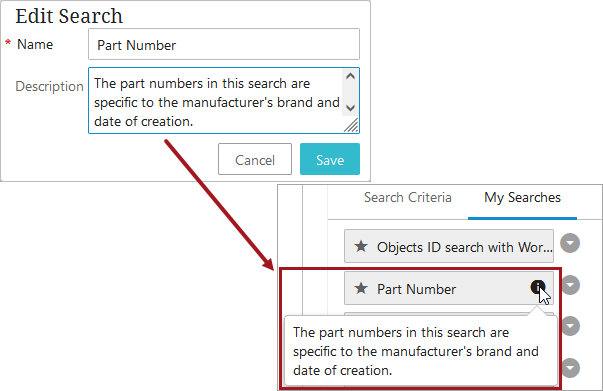Click the info icon on Part Number
This screenshot has height=391, width=603.
click(538, 287)
